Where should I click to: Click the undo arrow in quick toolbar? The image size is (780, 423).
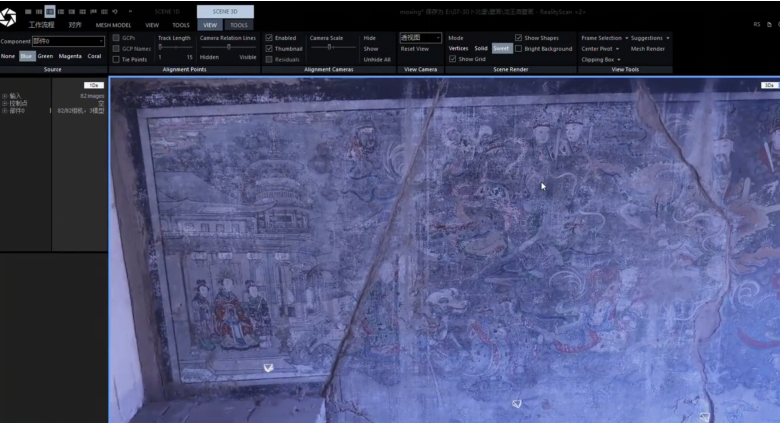116,11
